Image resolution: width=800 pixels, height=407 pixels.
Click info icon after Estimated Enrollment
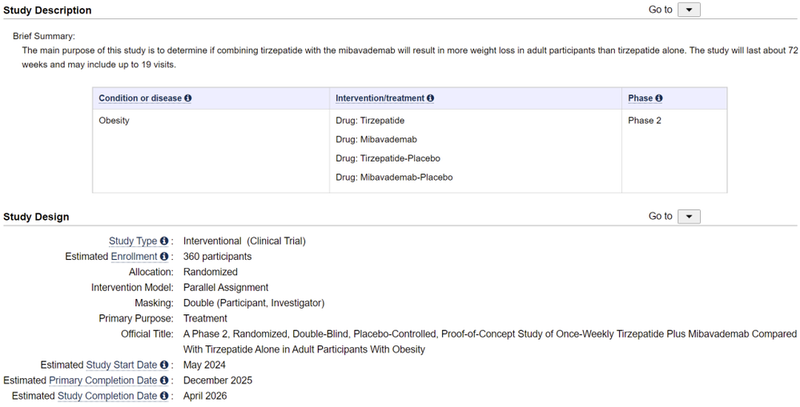pos(165,256)
